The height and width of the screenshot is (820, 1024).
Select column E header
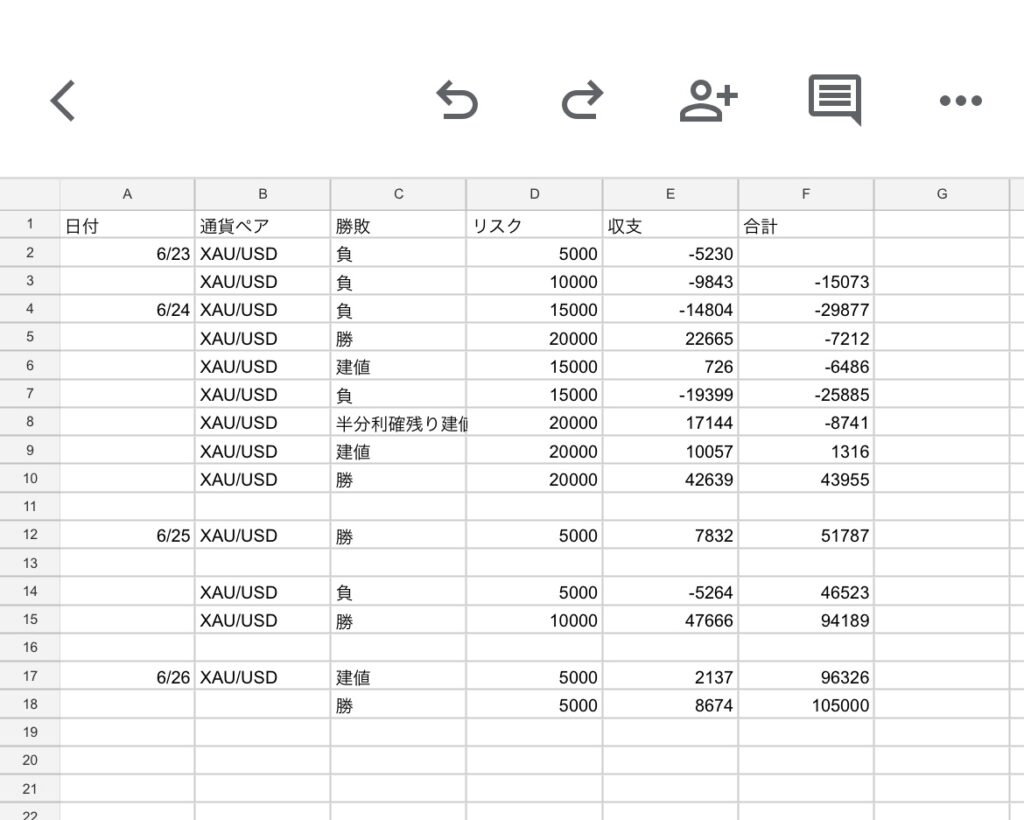(670, 194)
